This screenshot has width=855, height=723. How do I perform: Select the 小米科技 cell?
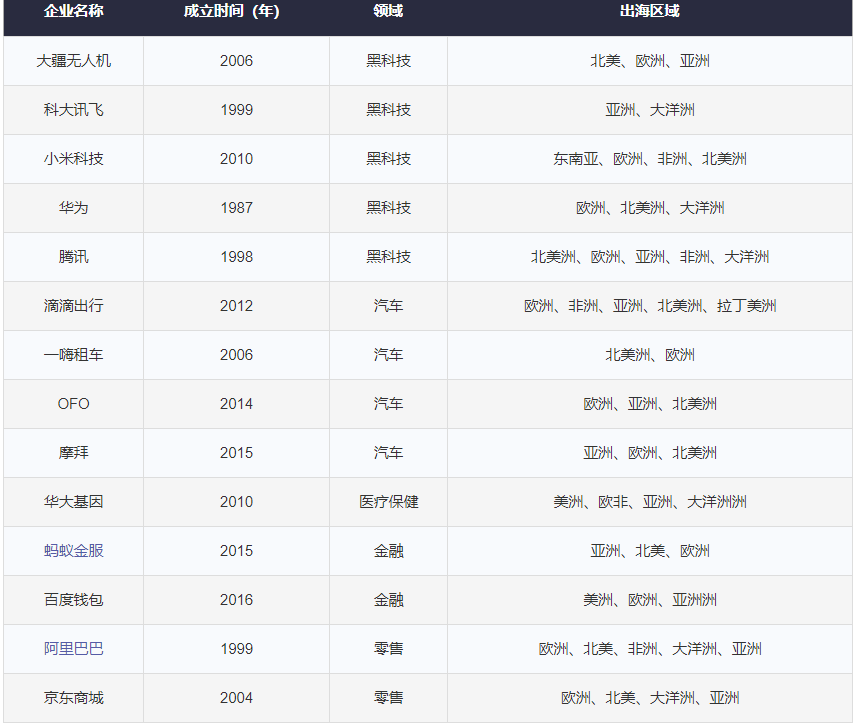click(x=74, y=159)
